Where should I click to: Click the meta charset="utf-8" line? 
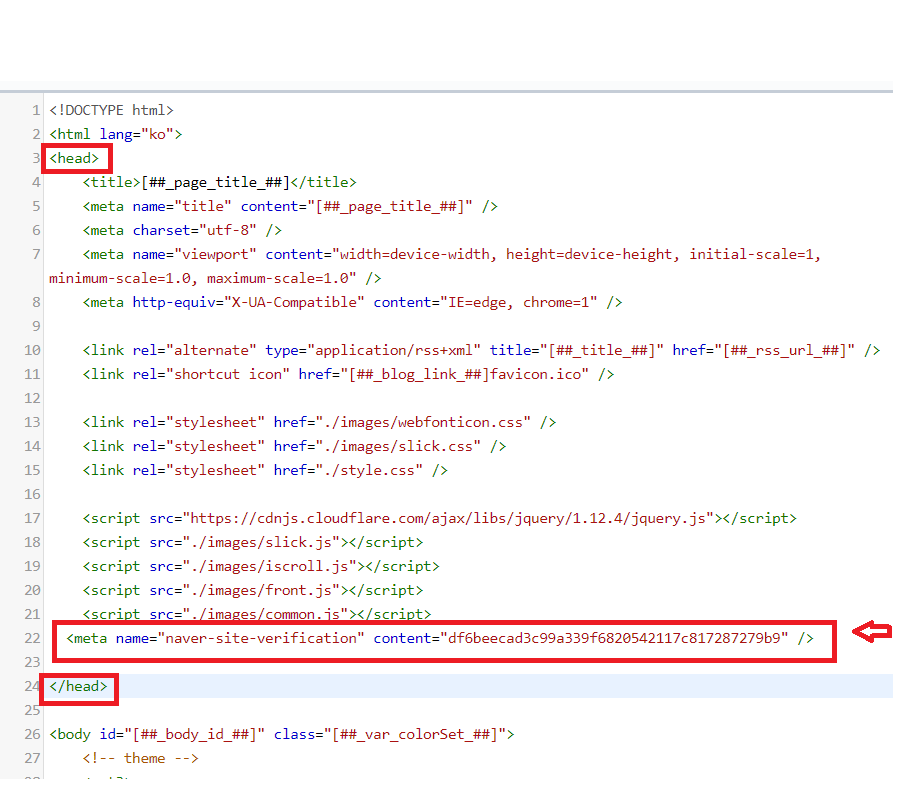(x=182, y=230)
